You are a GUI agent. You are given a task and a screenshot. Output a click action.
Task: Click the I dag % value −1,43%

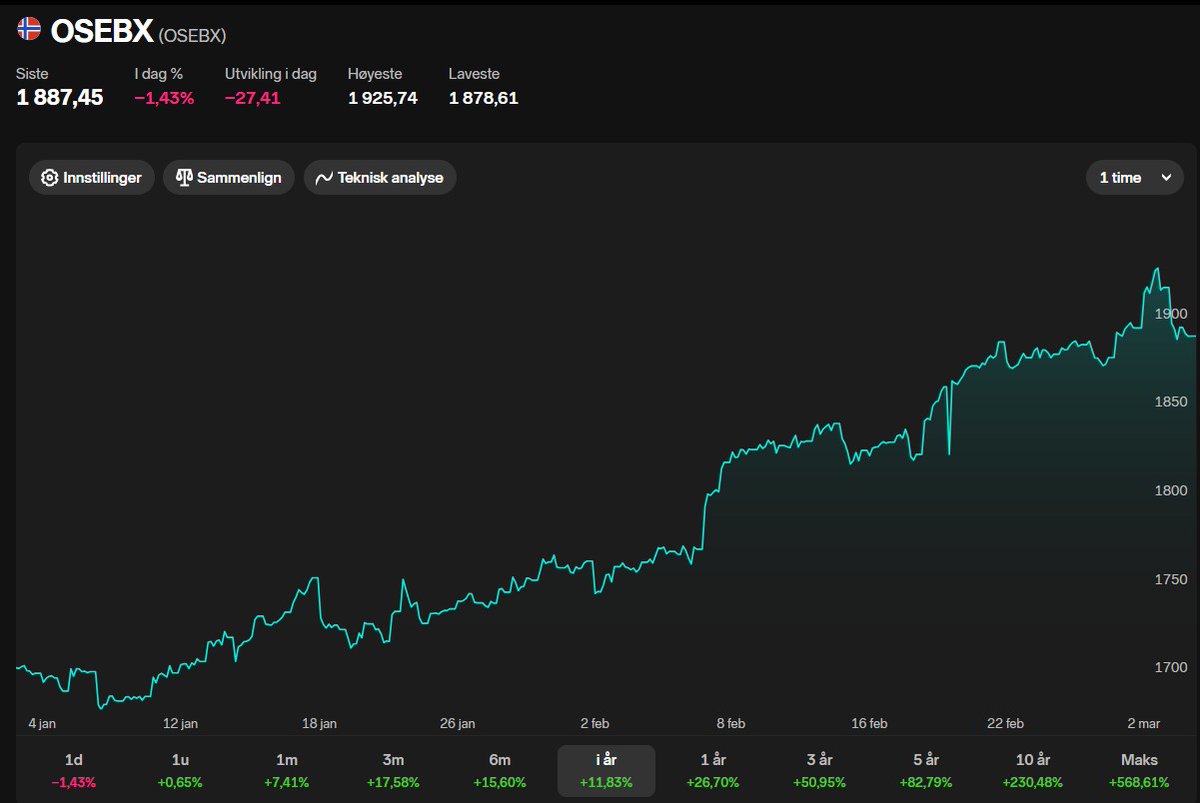pos(164,98)
